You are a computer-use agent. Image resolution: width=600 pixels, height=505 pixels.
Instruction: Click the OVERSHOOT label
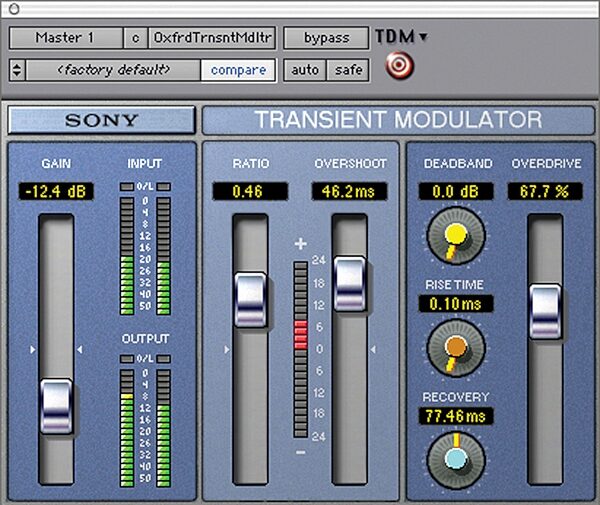click(x=350, y=164)
